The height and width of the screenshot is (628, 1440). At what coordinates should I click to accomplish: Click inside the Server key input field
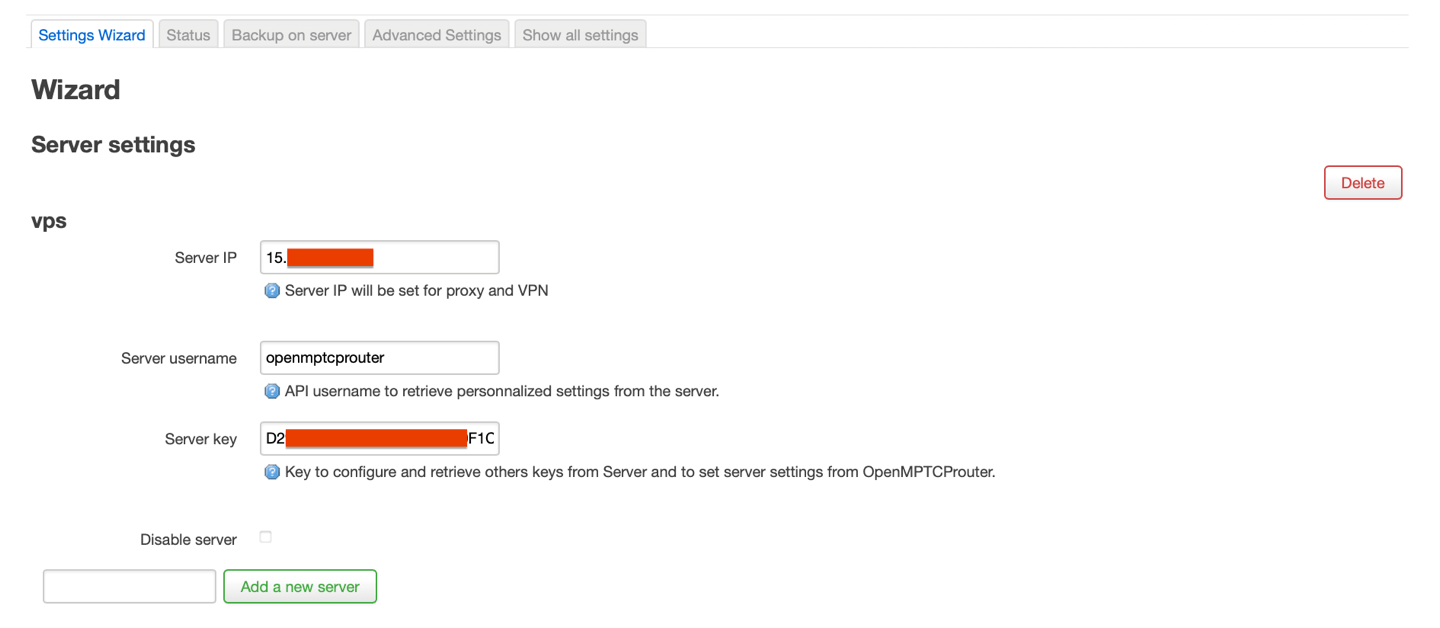(379, 438)
